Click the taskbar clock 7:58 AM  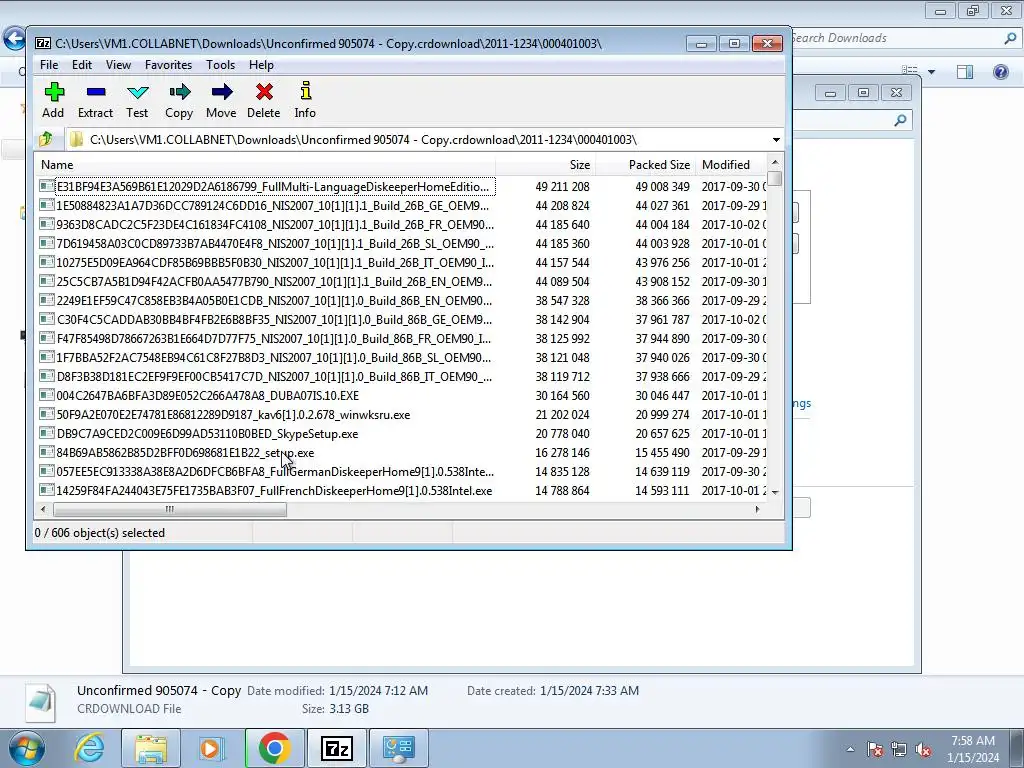point(973,741)
